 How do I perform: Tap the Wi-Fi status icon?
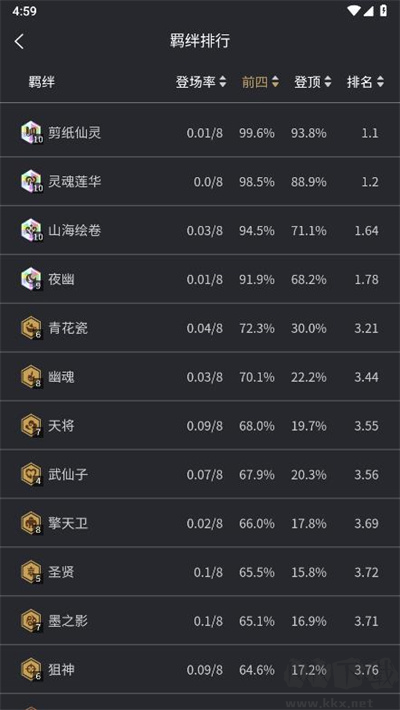tap(353, 11)
